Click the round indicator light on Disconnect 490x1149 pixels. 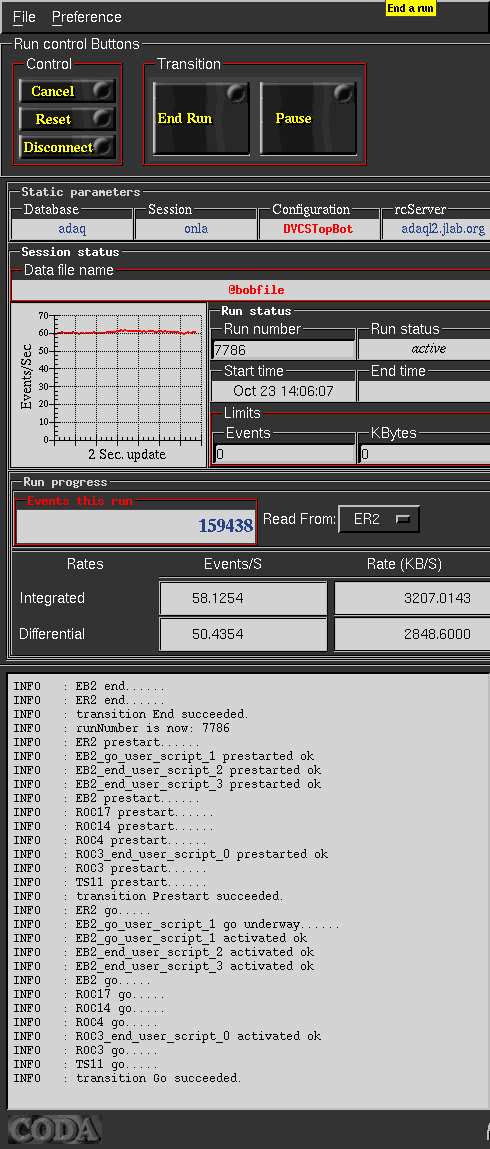tap(104, 146)
